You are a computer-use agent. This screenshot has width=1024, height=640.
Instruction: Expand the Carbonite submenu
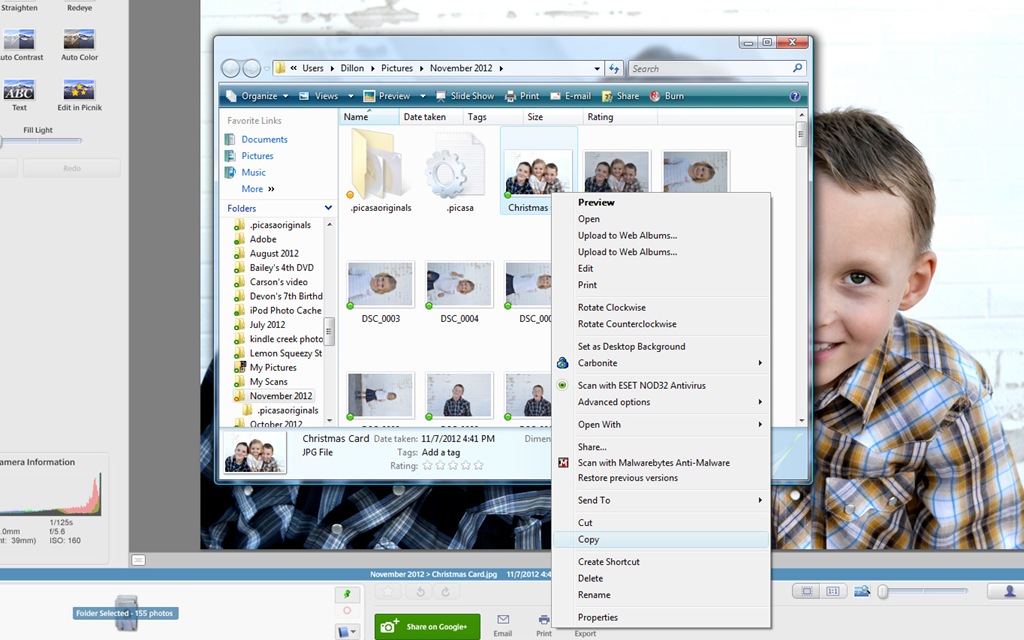pyautogui.click(x=661, y=363)
